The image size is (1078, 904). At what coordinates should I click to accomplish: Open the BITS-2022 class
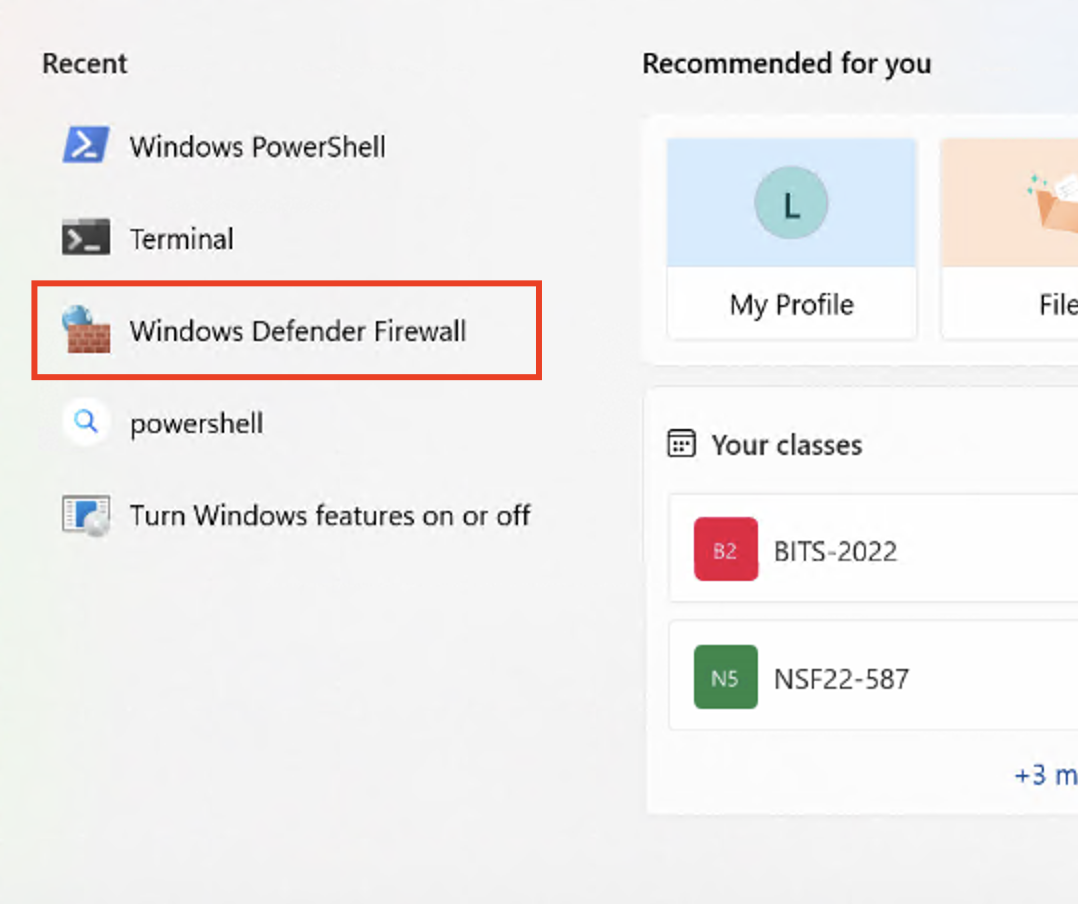pyautogui.click(x=835, y=551)
